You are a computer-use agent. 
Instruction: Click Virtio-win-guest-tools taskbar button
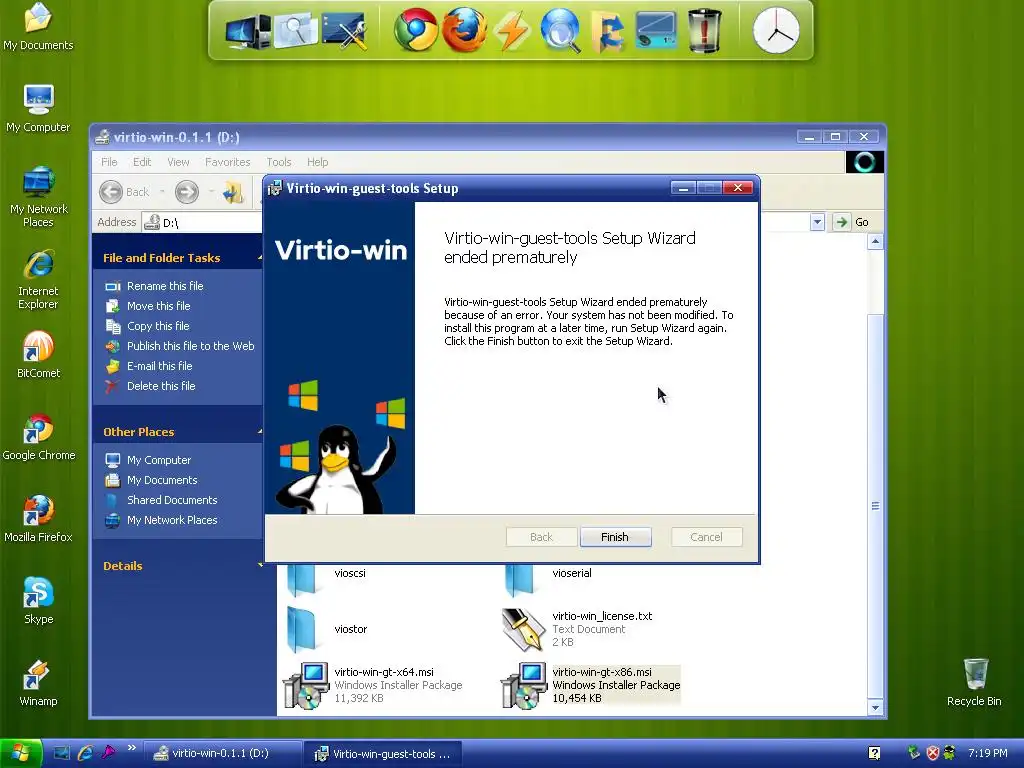click(x=383, y=753)
